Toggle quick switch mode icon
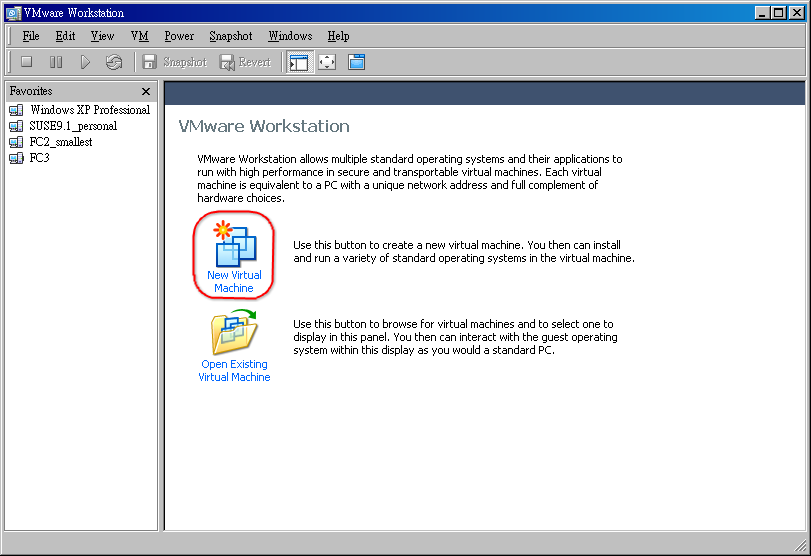Image resolution: width=811 pixels, height=556 pixels. point(356,62)
